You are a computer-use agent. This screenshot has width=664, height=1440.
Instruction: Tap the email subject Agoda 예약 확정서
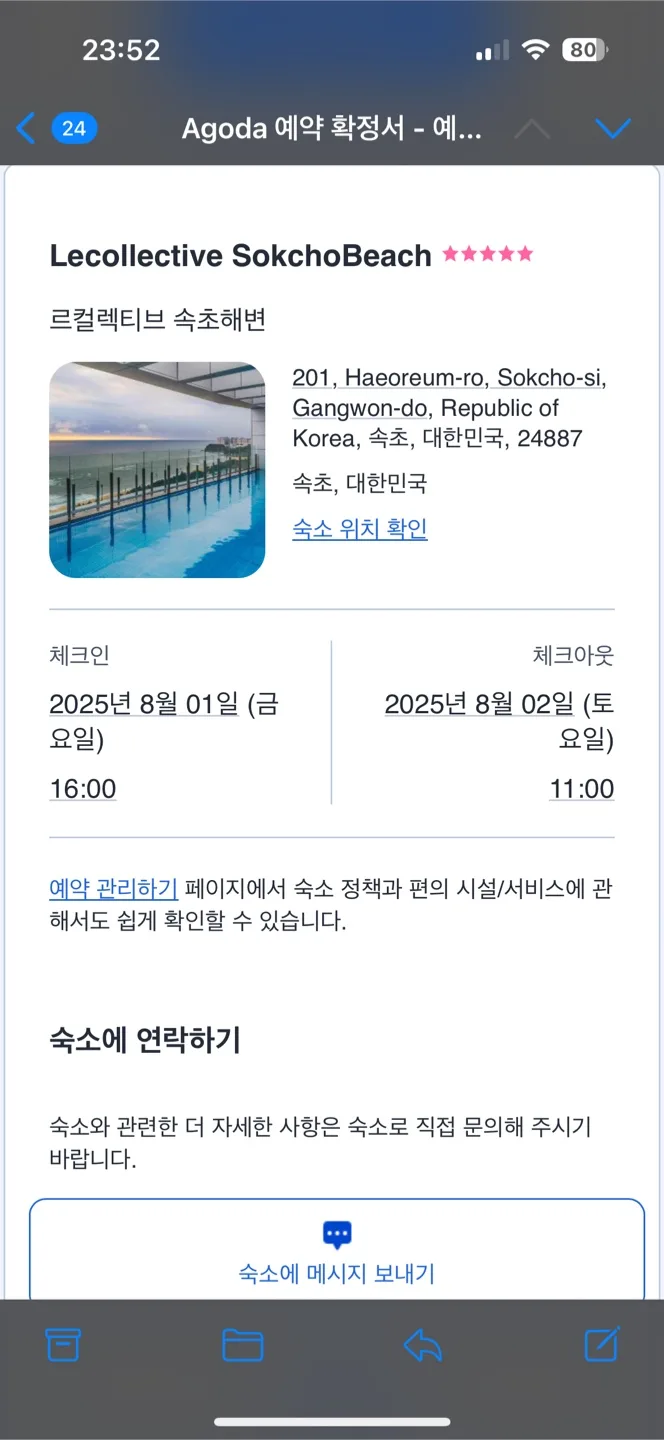click(332, 129)
